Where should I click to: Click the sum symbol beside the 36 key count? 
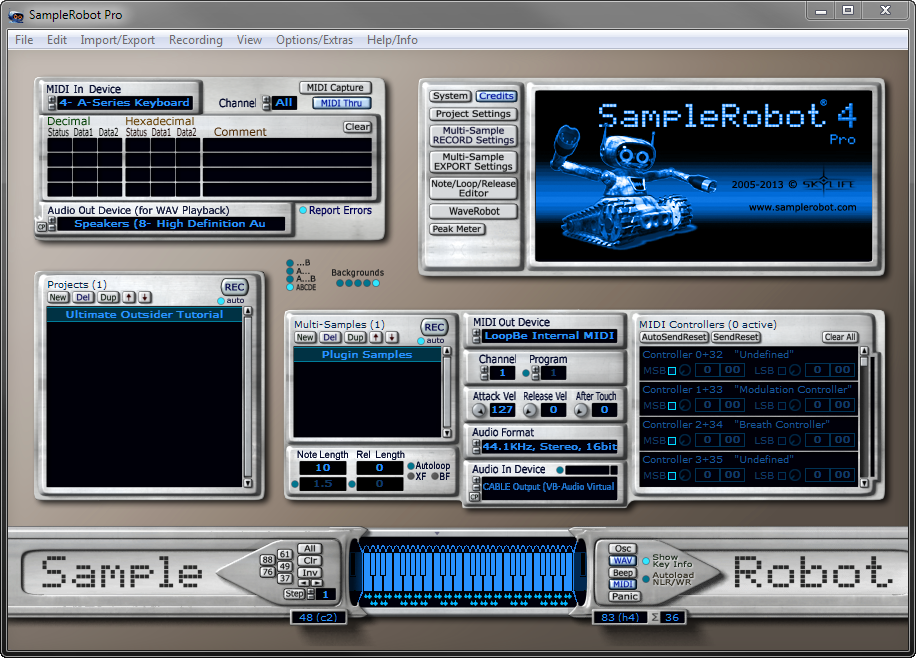(655, 618)
